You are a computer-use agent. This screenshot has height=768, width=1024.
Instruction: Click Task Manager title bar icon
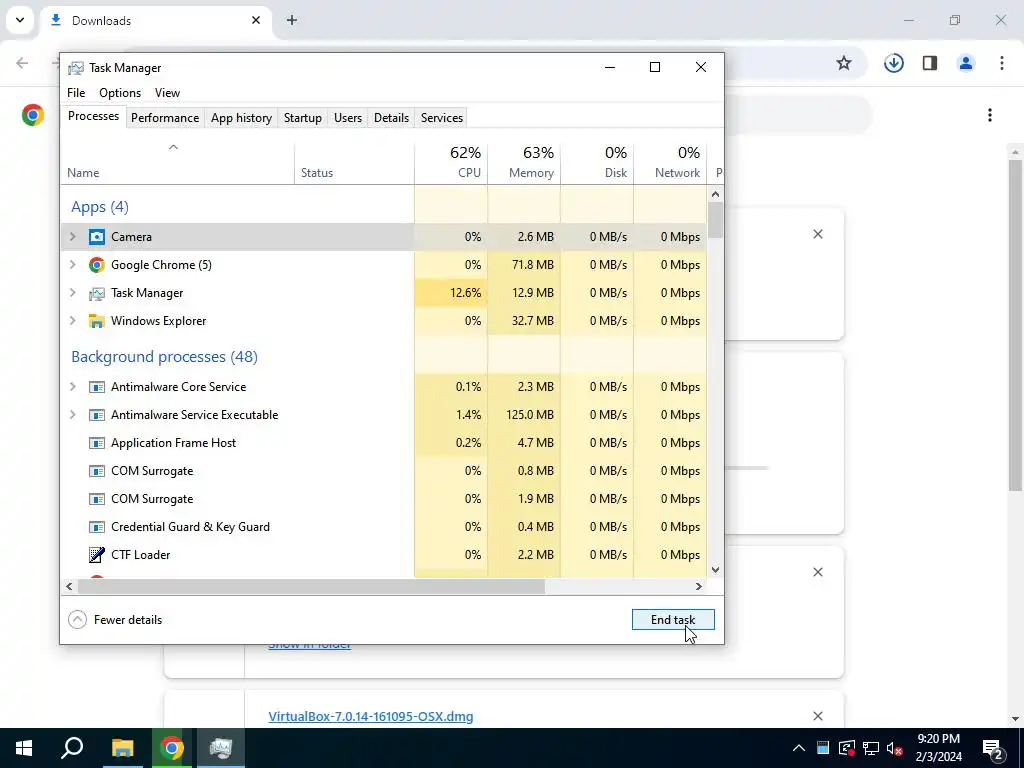pyautogui.click(x=76, y=68)
